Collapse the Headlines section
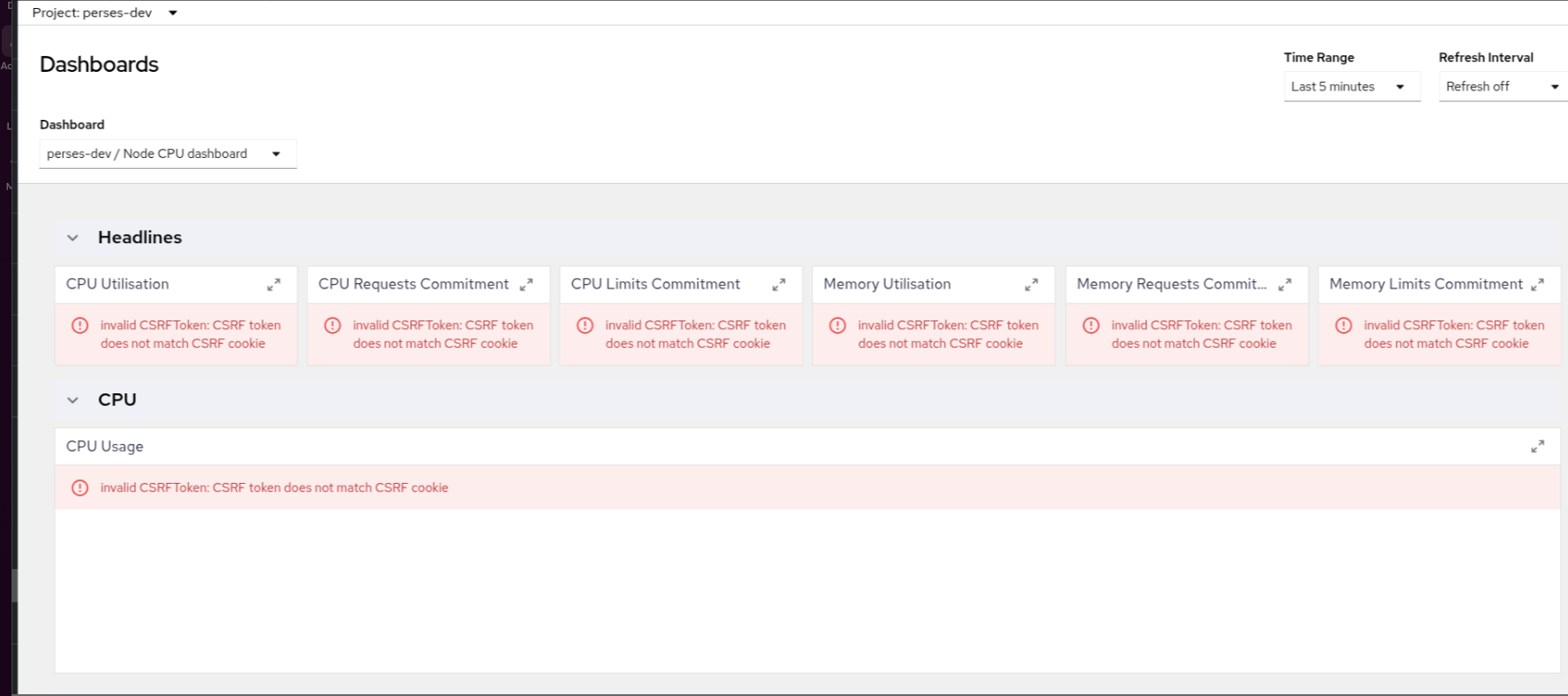This screenshot has height=696, width=1568. (x=73, y=238)
